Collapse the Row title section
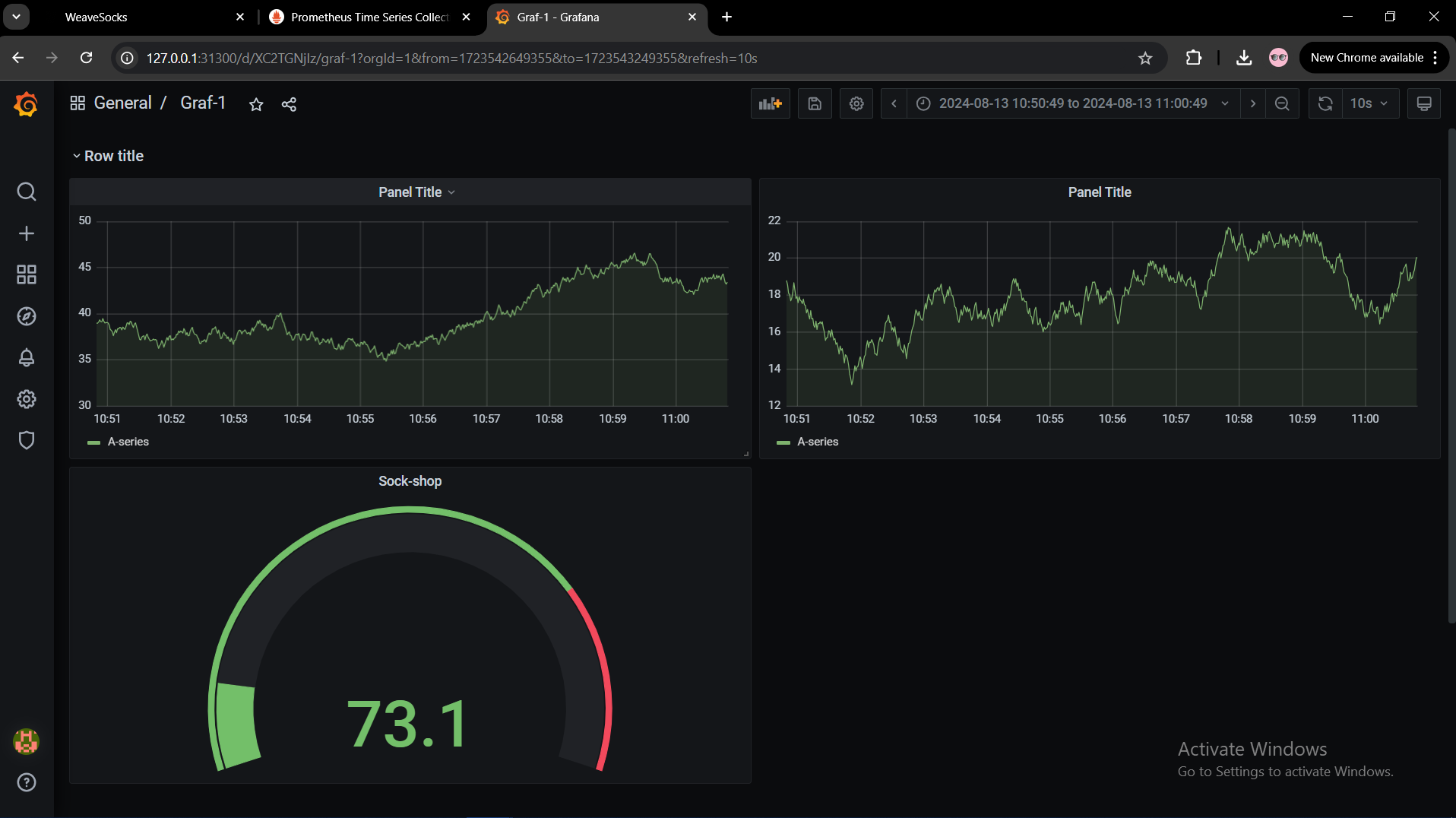 click(108, 156)
